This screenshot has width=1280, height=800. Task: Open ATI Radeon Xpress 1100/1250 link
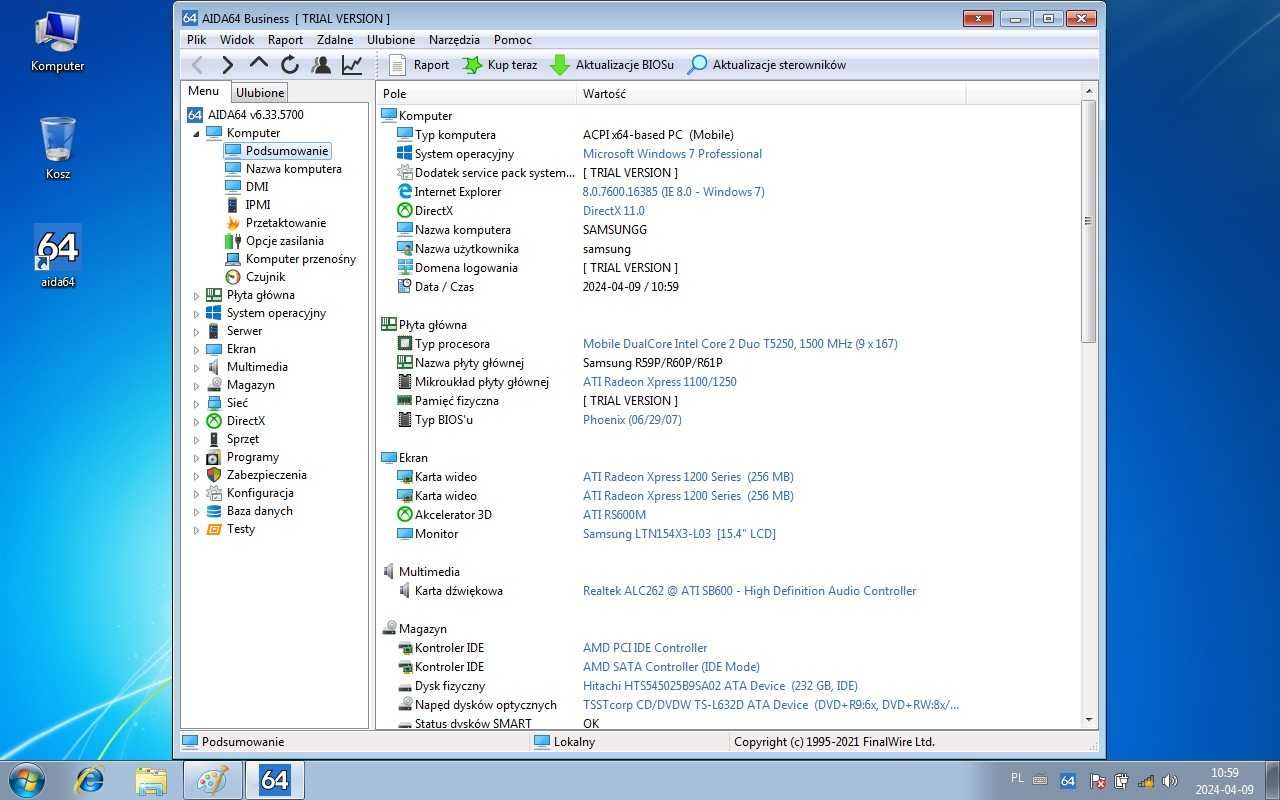click(x=660, y=382)
